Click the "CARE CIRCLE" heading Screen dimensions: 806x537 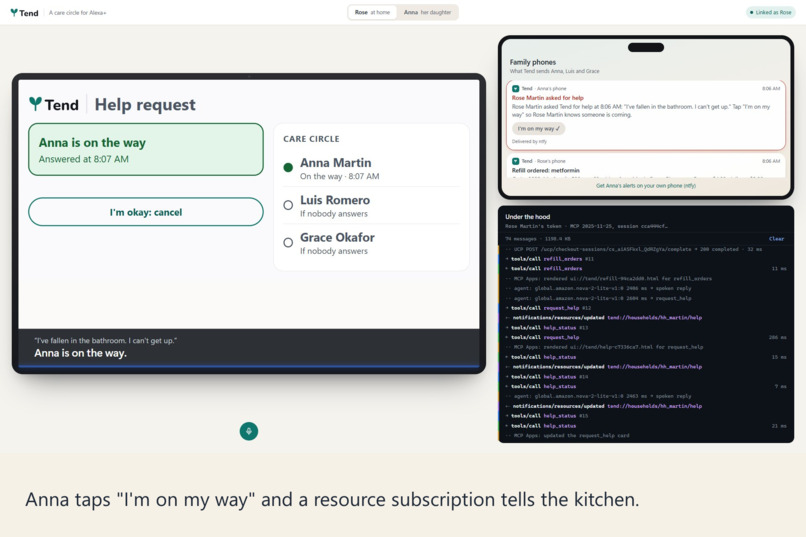[311, 139]
